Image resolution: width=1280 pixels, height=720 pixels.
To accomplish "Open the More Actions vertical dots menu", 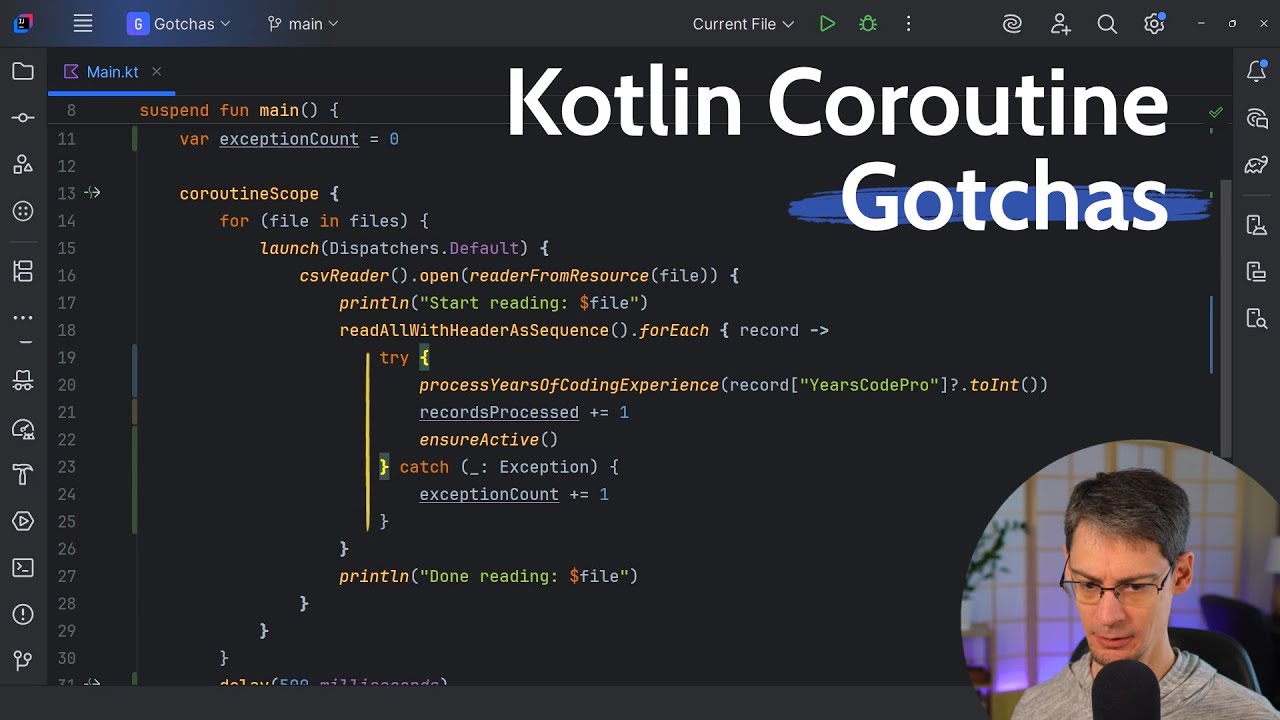I will coord(908,24).
